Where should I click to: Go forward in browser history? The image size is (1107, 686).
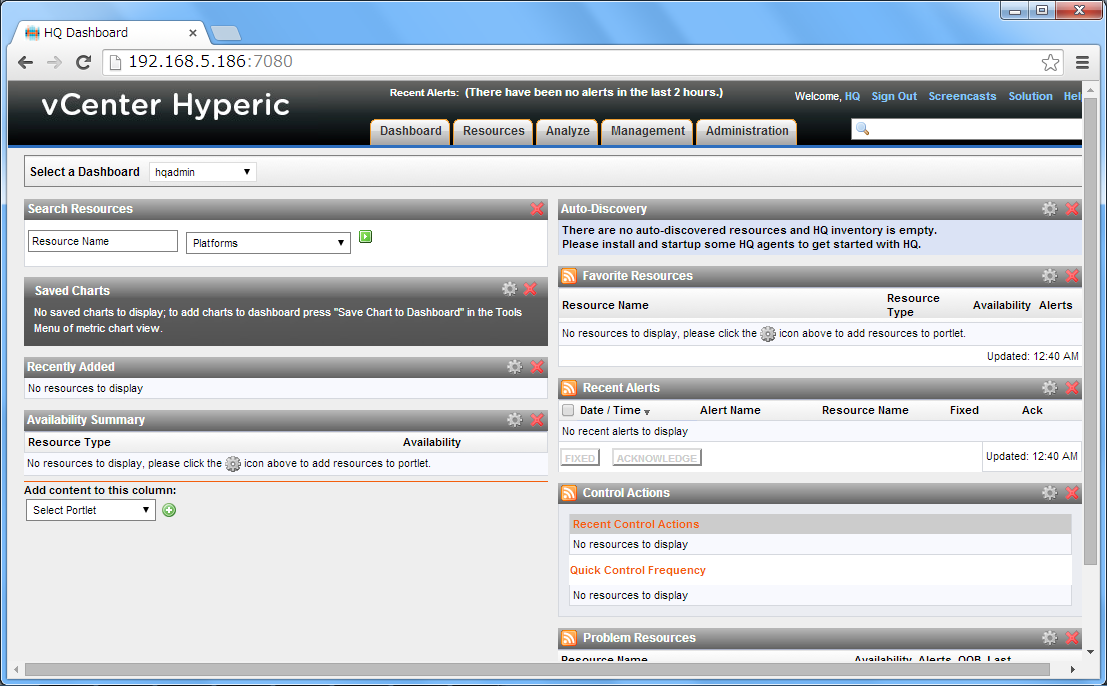click(x=54, y=62)
